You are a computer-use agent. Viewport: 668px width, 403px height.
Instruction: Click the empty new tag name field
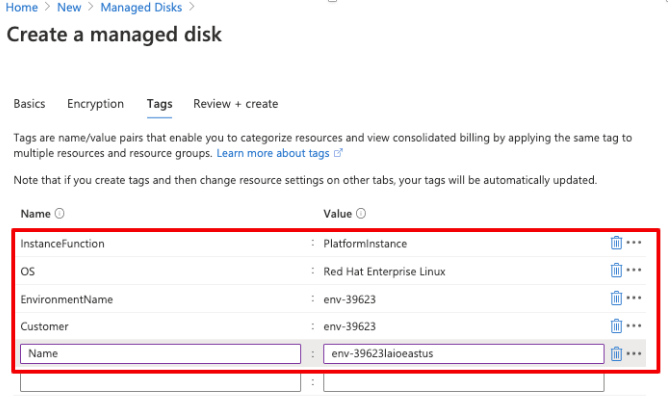point(160,382)
